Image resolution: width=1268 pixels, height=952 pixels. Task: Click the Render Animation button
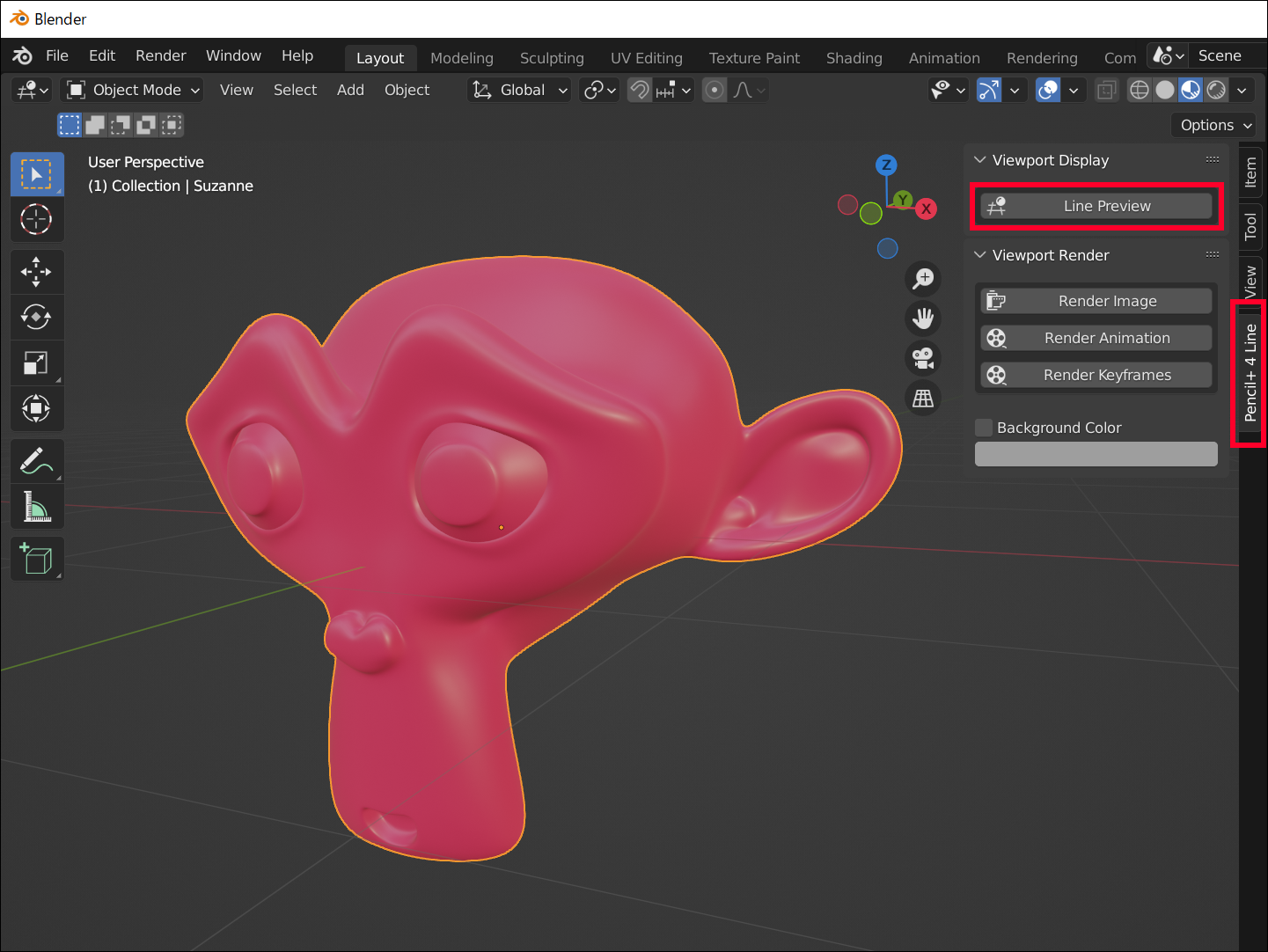click(x=1096, y=337)
